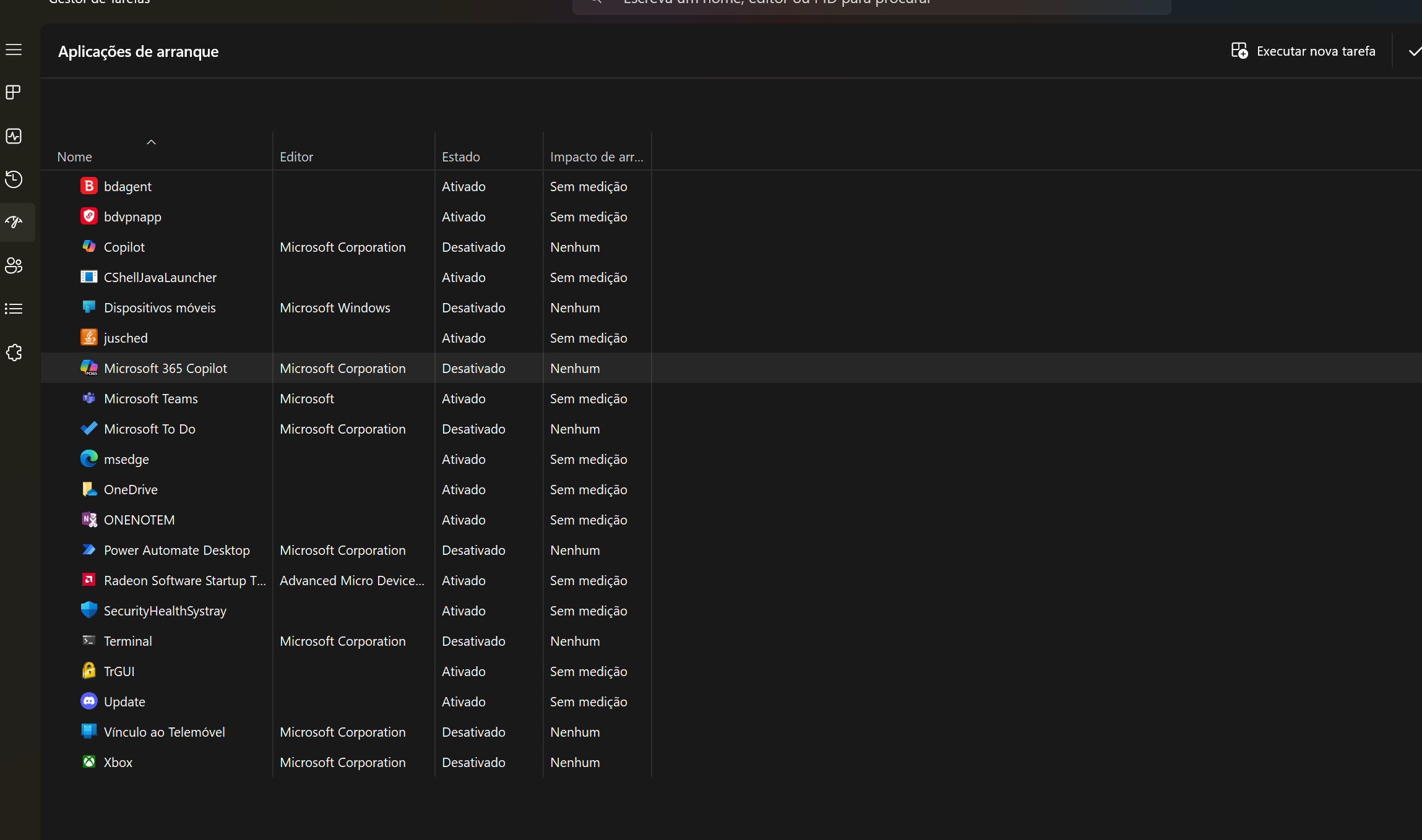Click the CShellJavaLauncher icon
Image resolution: width=1422 pixels, height=840 pixels.
click(x=89, y=276)
